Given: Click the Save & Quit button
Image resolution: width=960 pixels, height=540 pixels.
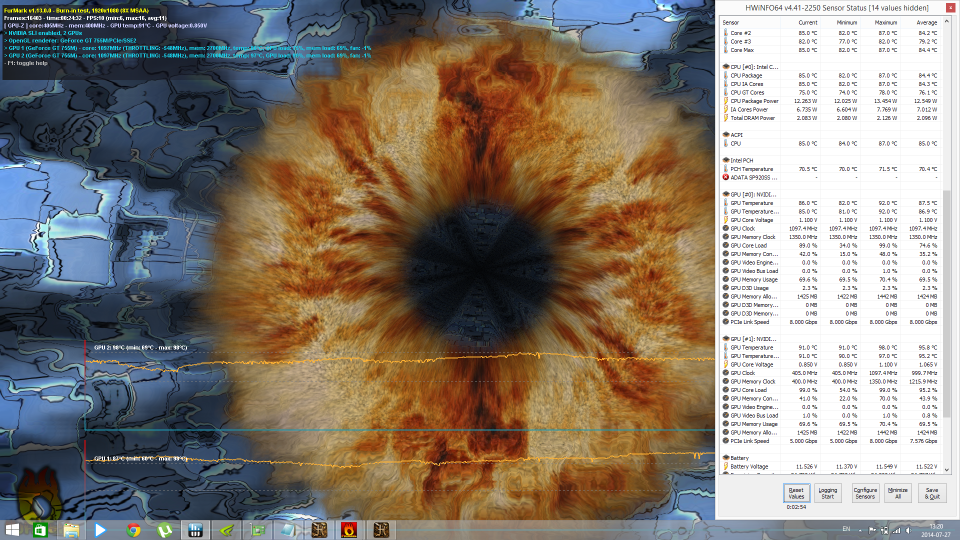Looking at the screenshot, I should (932, 493).
